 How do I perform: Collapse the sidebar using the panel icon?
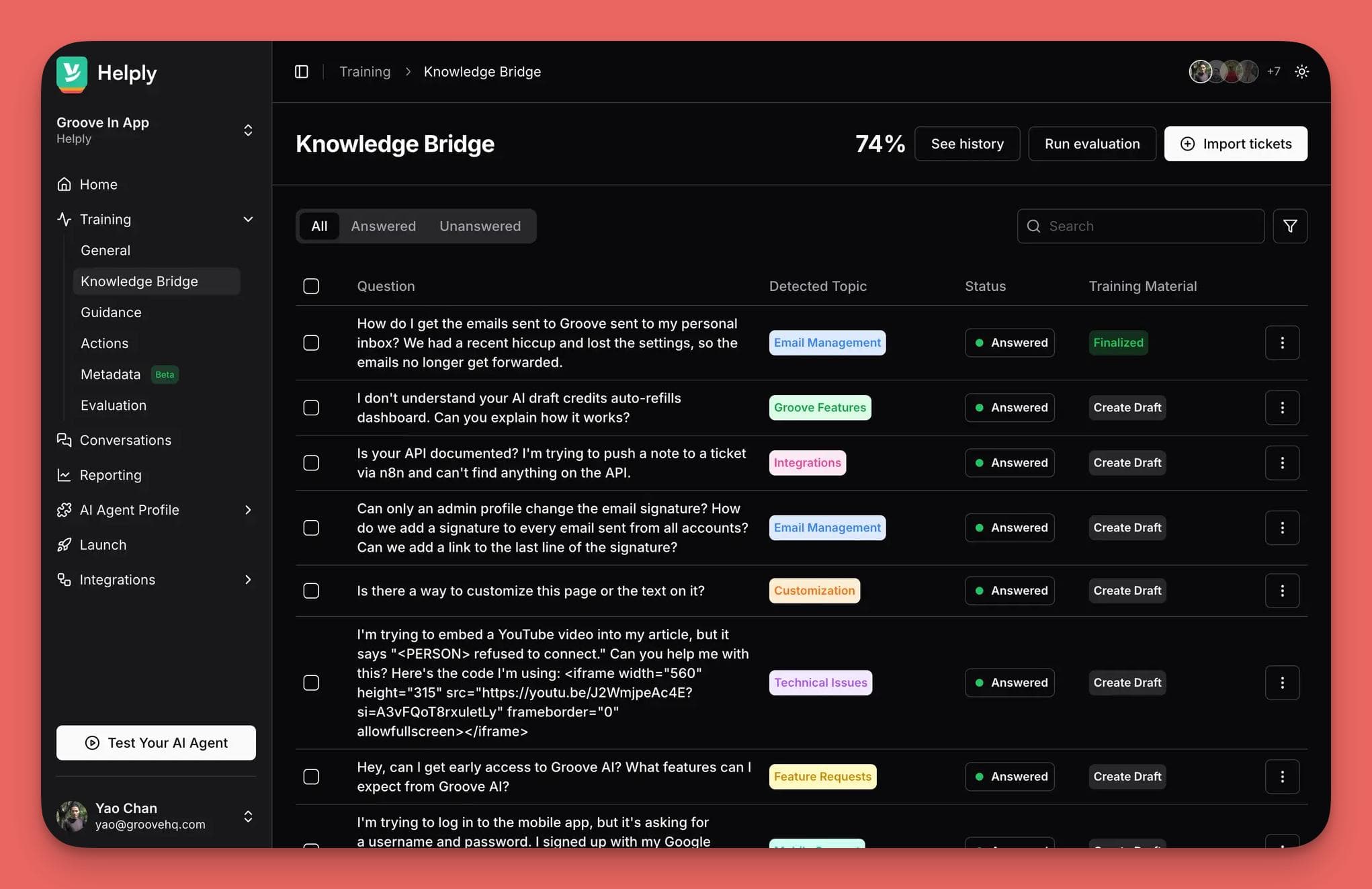coord(301,71)
